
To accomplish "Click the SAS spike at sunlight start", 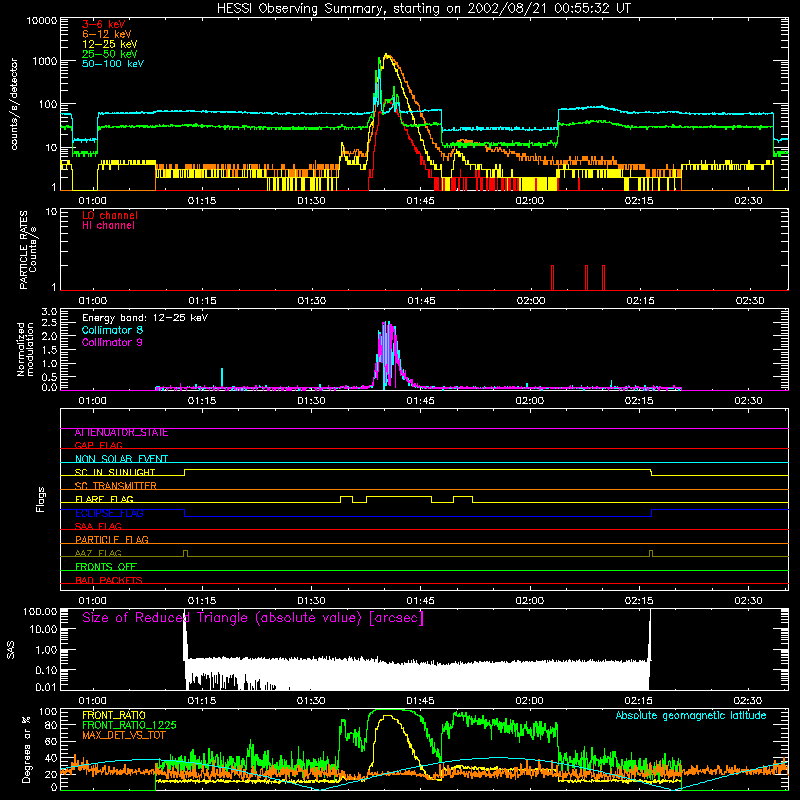I will (x=185, y=635).
